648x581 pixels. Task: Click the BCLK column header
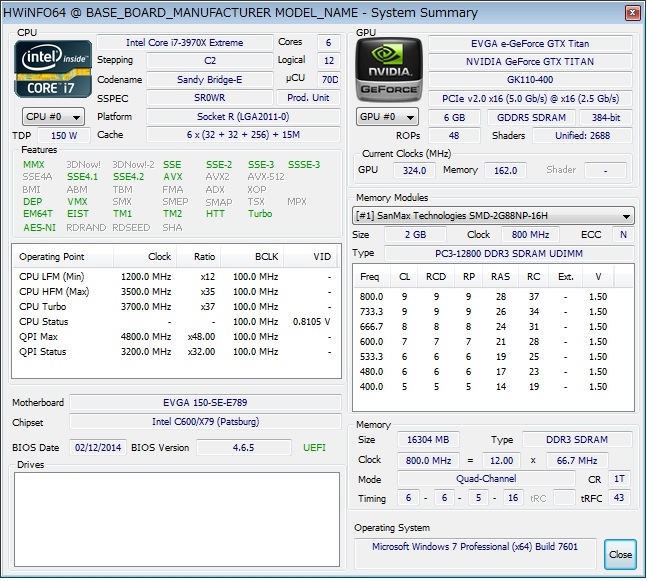tap(252, 257)
